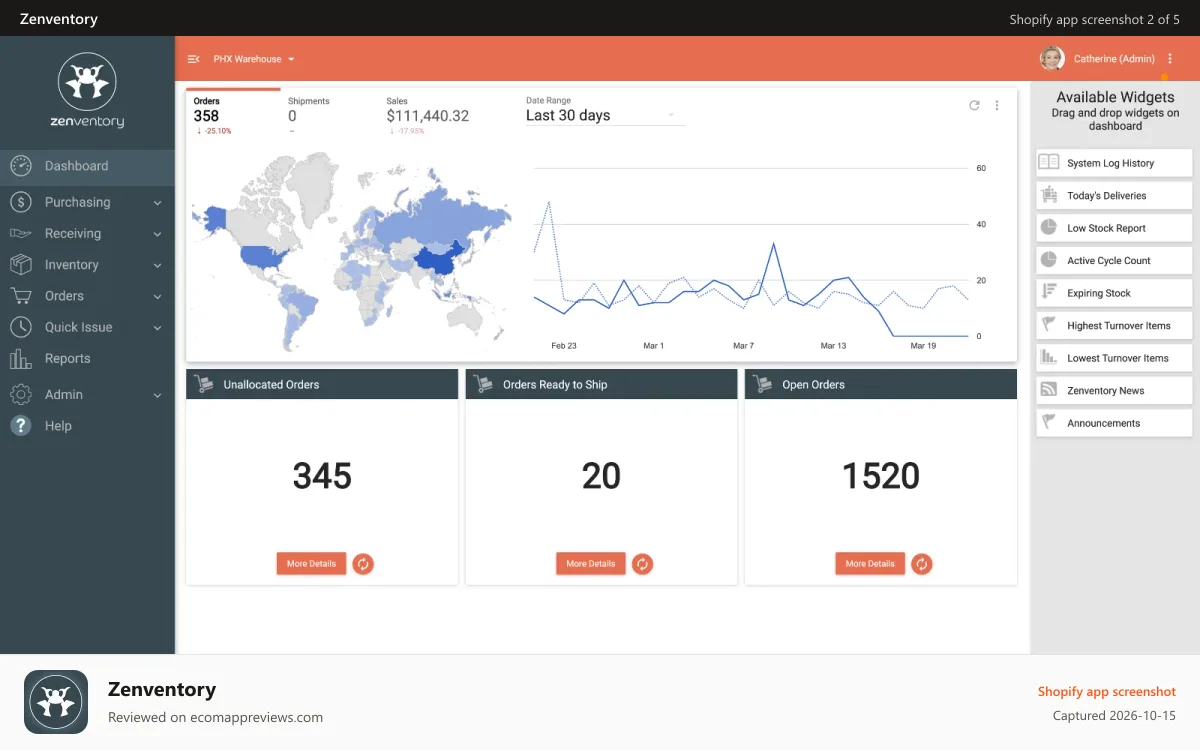Select the Today's Deliveries widget
Viewport: 1200px width, 750px height.
pos(1114,195)
